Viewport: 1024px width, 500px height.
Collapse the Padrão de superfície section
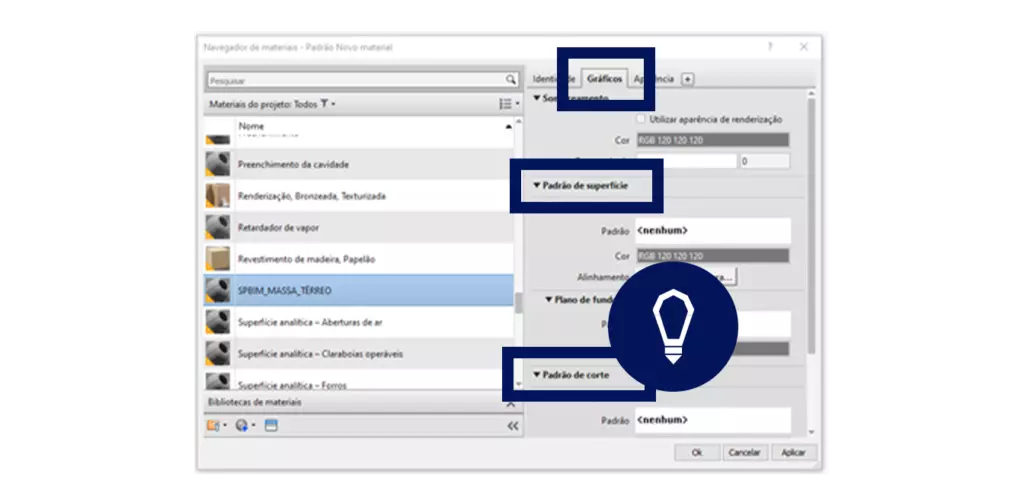(537, 186)
